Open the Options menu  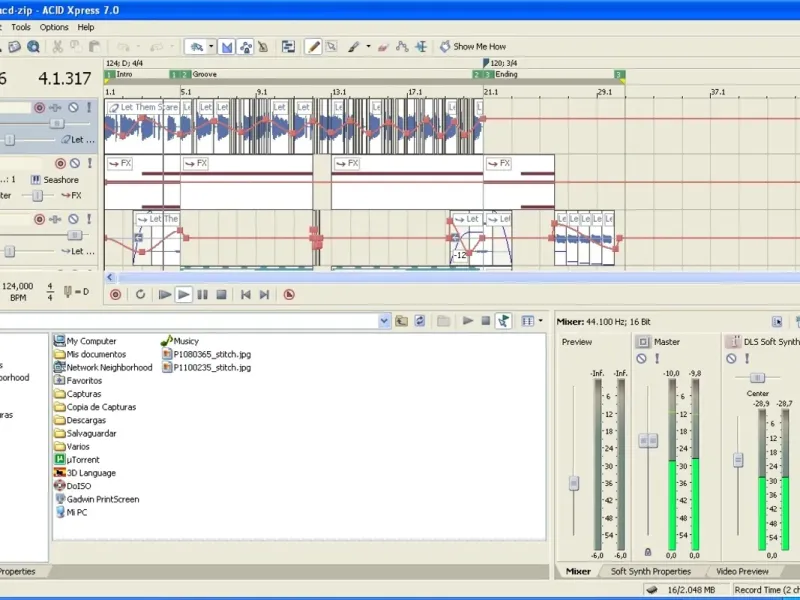pos(54,27)
